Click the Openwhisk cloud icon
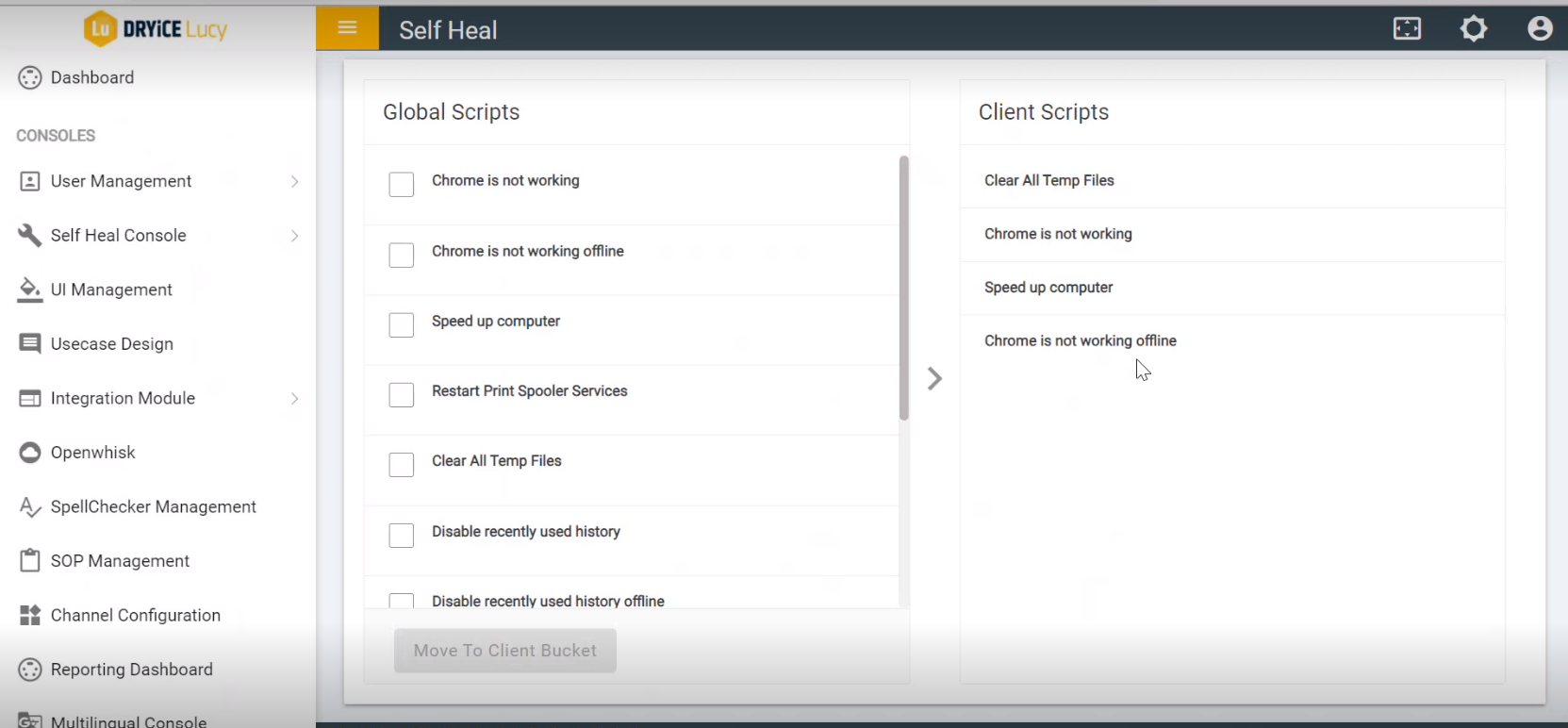1568x728 pixels. [x=30, y=452]
